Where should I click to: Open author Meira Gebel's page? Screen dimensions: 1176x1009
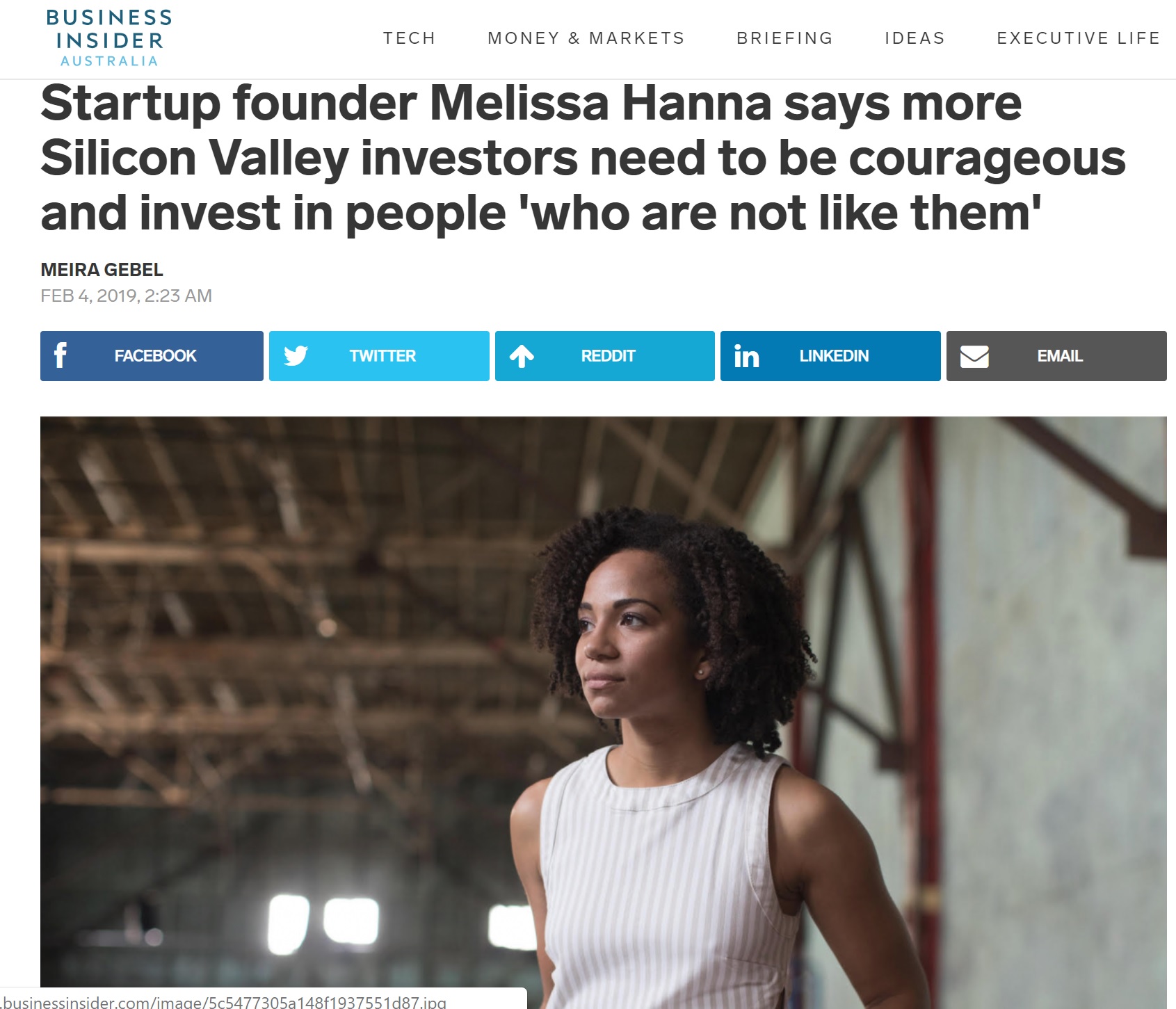click(x=102, y=270)
